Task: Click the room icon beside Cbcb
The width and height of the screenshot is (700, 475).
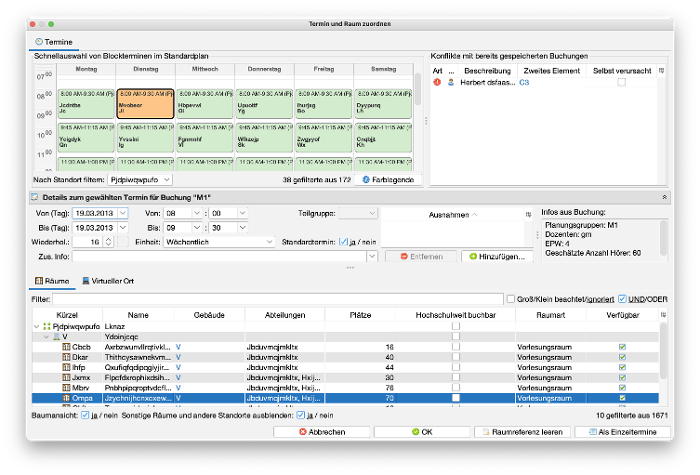Action: point(67,347)
